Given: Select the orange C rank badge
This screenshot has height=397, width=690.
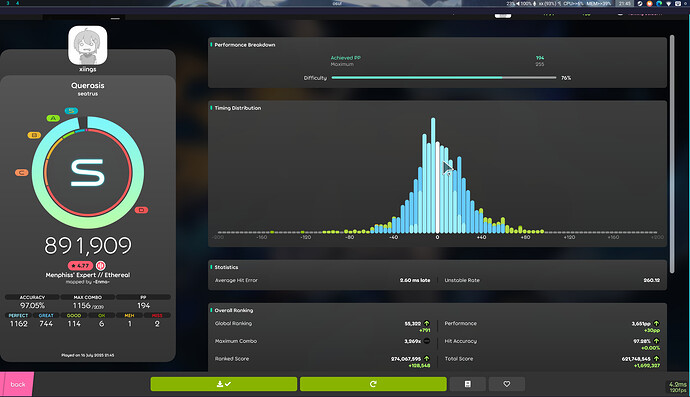Looking at the screenshot, I should [22, 173].
